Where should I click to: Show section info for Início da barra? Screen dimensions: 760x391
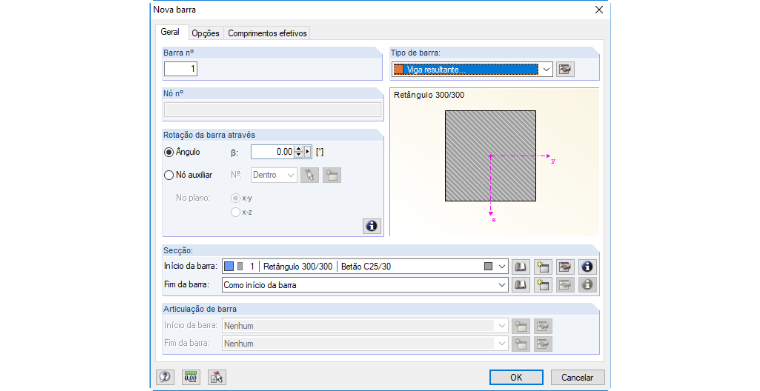[x=587, y=266]
